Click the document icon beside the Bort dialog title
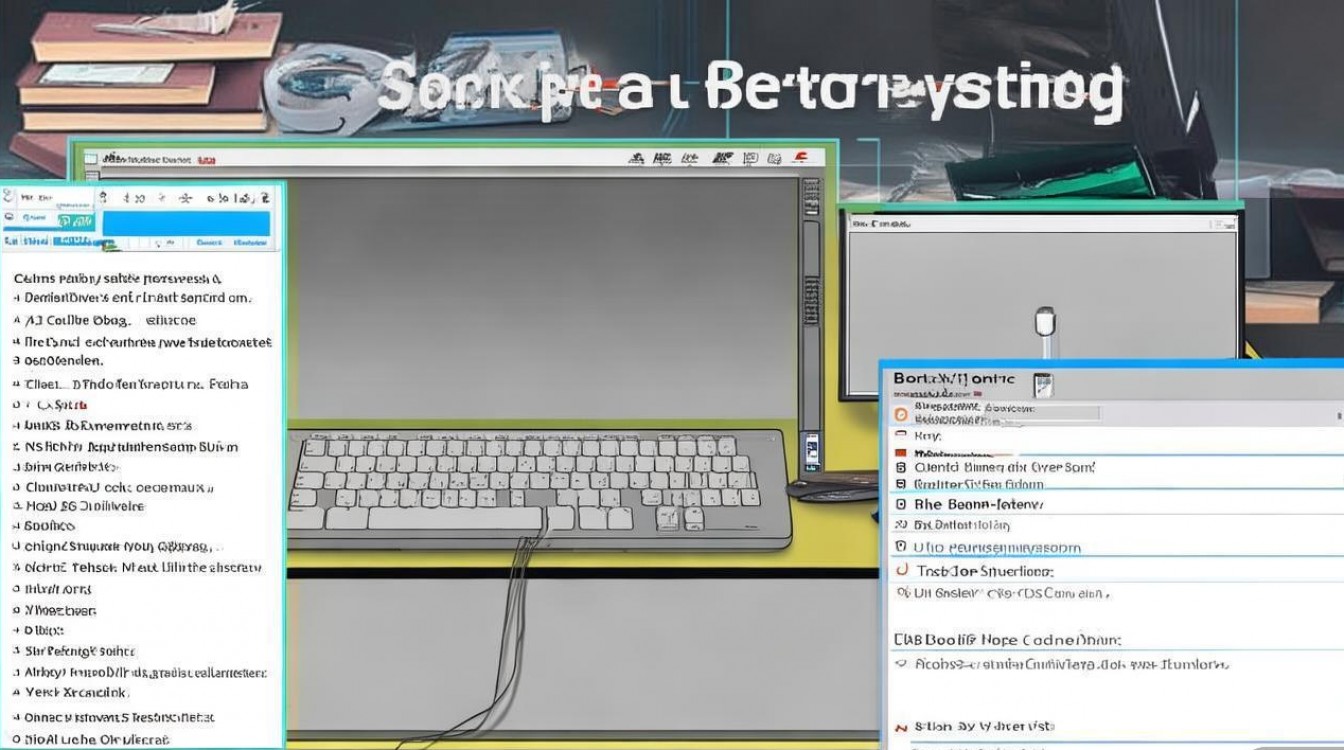1344x750 pixels. [1042, 383]
